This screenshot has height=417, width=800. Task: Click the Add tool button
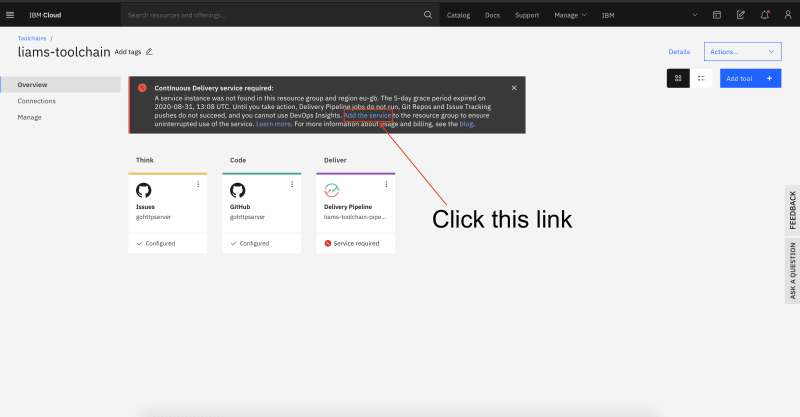coord(751,78)
